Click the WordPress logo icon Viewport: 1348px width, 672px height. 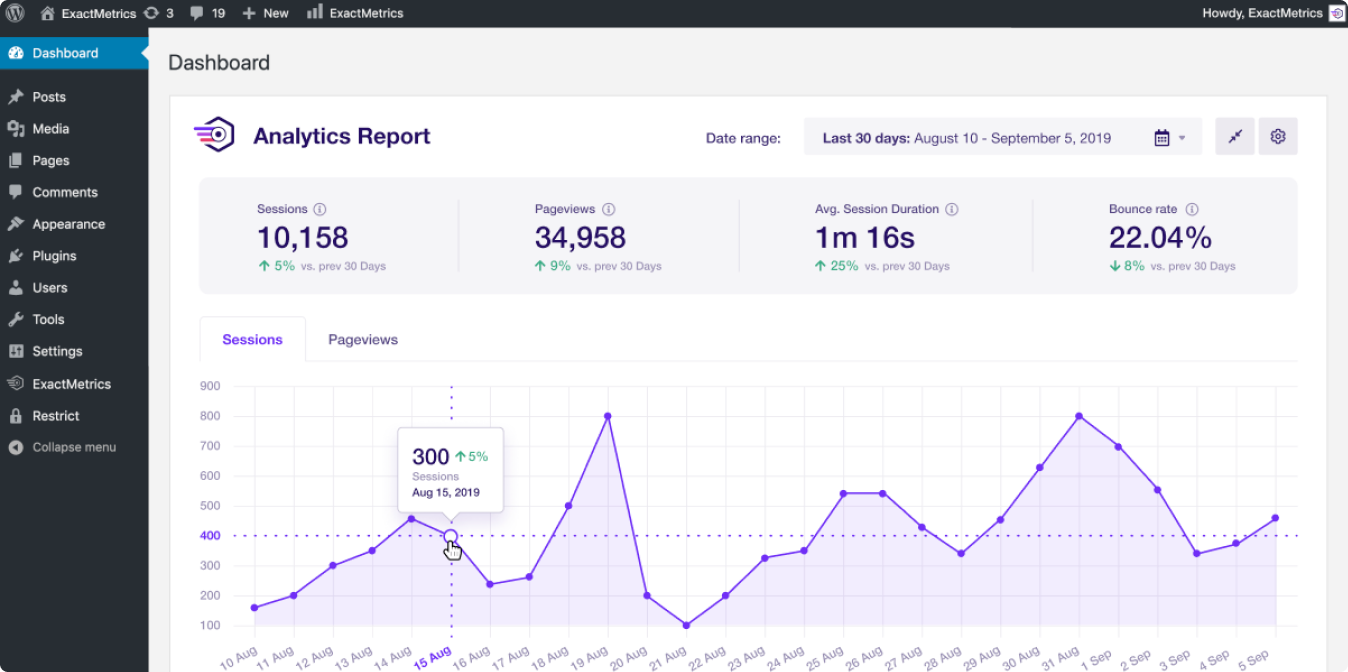point(15,13)
